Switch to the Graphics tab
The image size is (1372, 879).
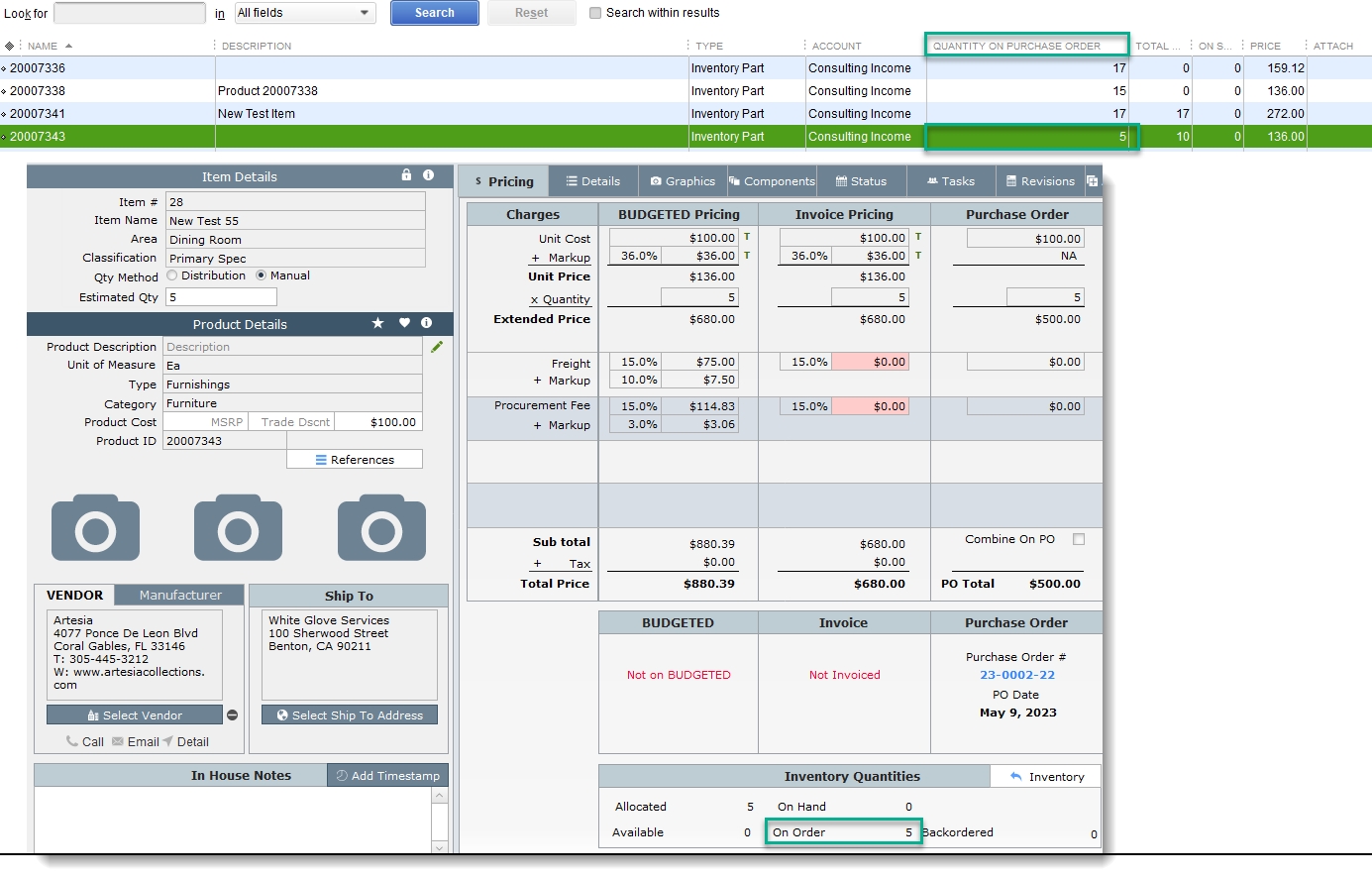[x=682, y=181]
